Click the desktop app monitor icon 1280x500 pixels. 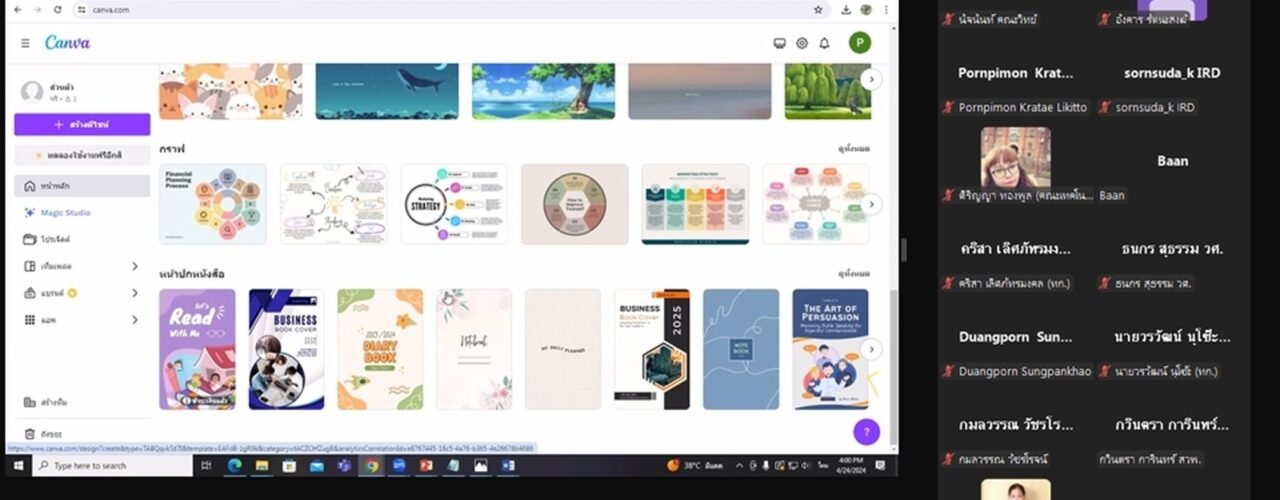pyautogui.click(x=780, y=43)
